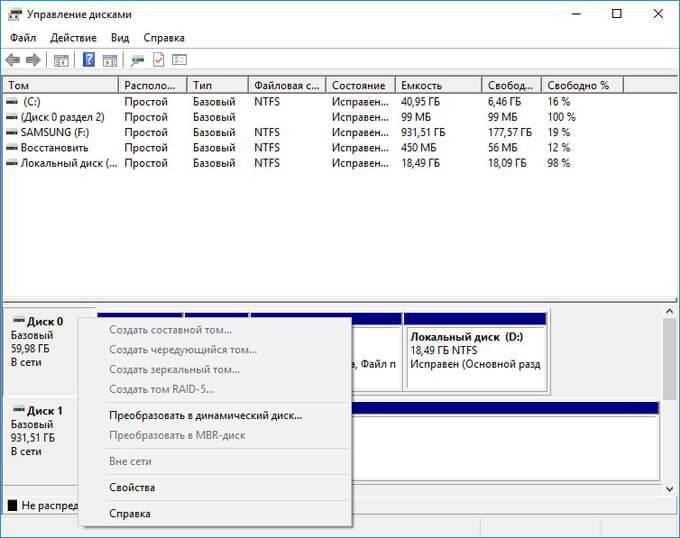Click the Back arrow toolbar icon

(x=13, y=60)
